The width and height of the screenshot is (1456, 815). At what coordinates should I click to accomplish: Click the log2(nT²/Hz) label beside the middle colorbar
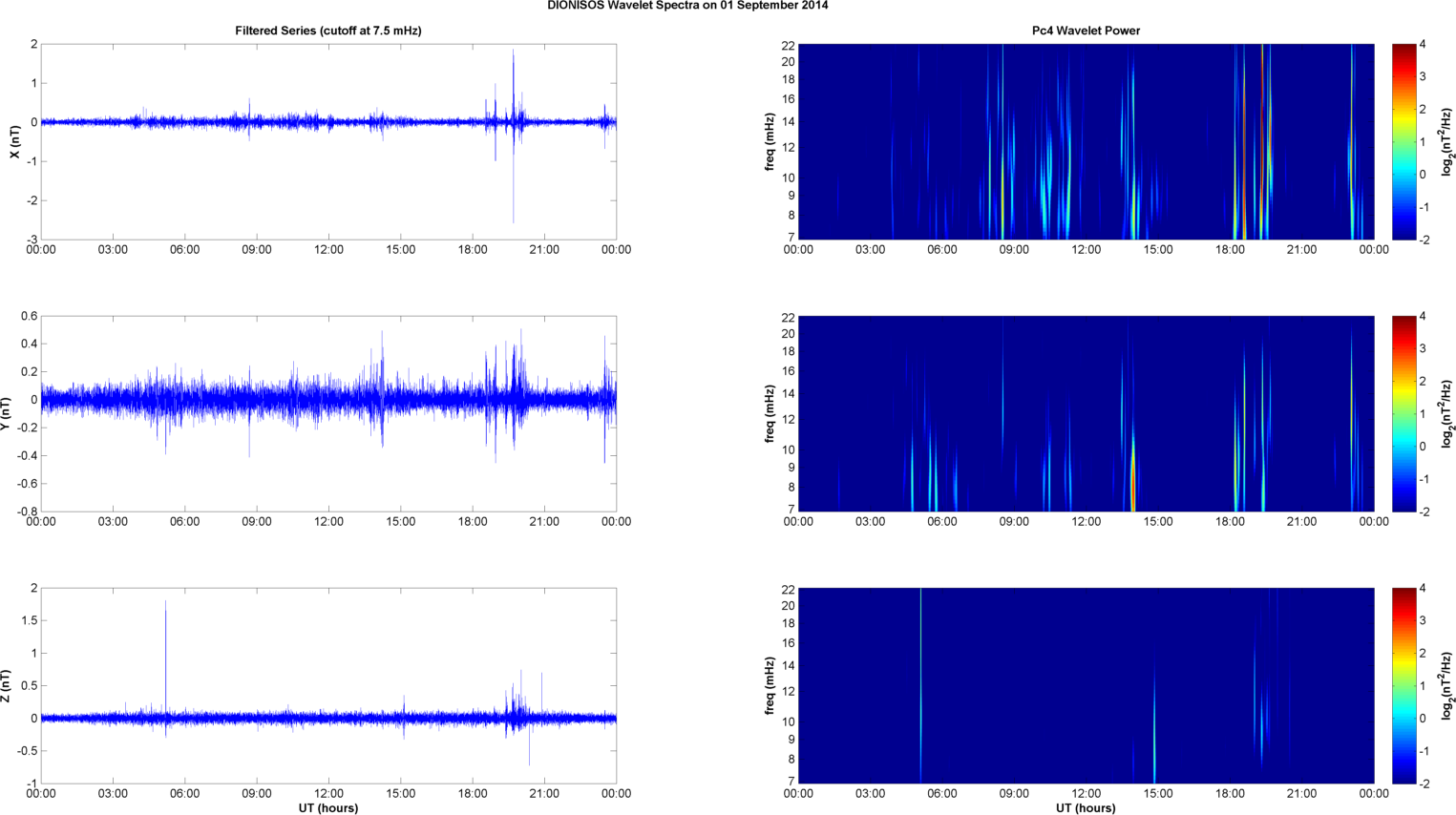(x=1447, y=413)
